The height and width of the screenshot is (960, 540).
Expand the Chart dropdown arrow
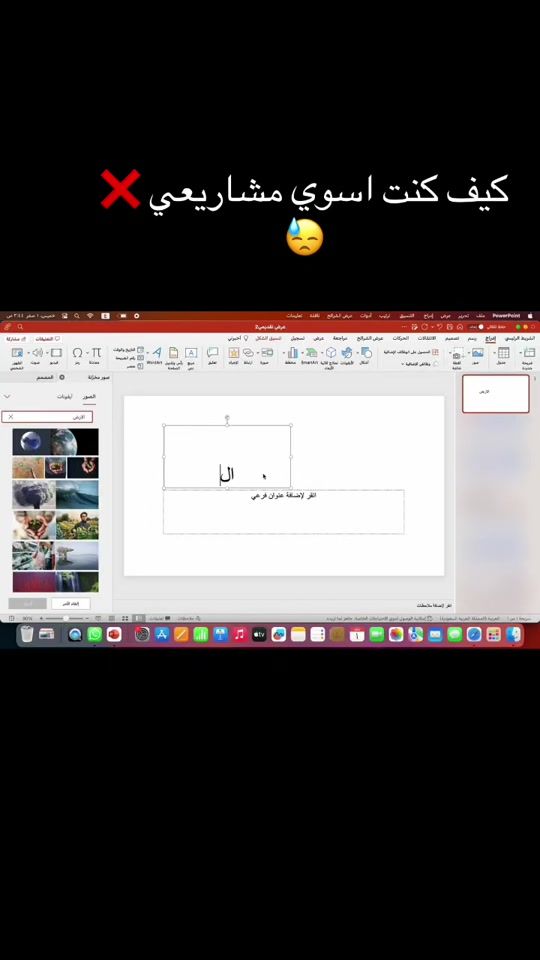click(284, 353)
